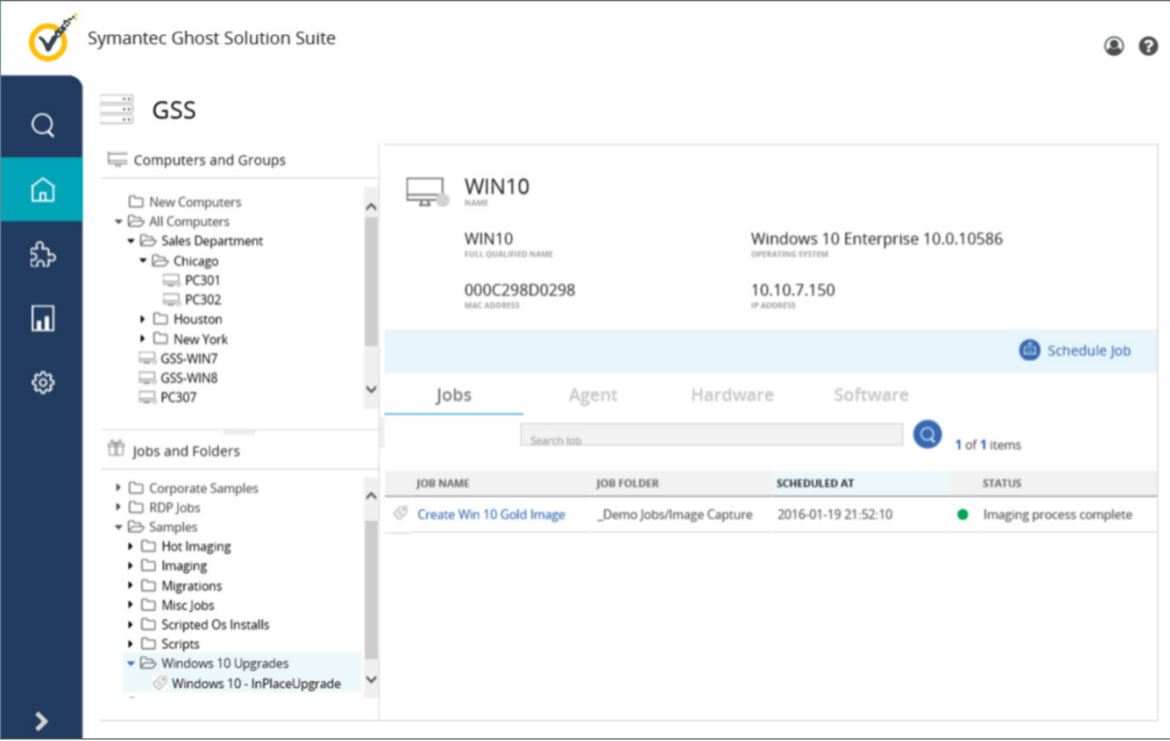Viewport: 1170px width, 741px height.
Task: Click the user account icon top right
Action: tap(1112, 45)
